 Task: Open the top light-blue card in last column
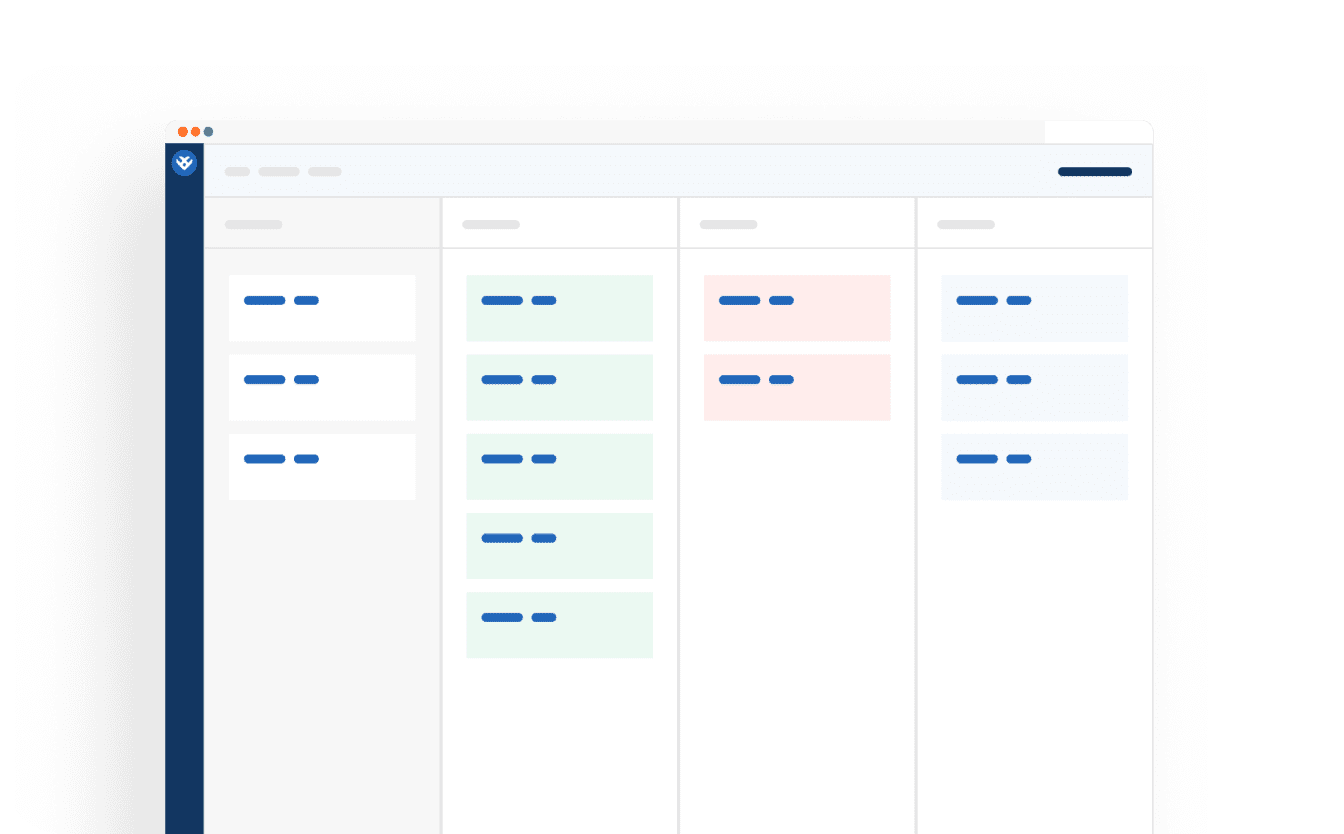(x=1034, y=308)
